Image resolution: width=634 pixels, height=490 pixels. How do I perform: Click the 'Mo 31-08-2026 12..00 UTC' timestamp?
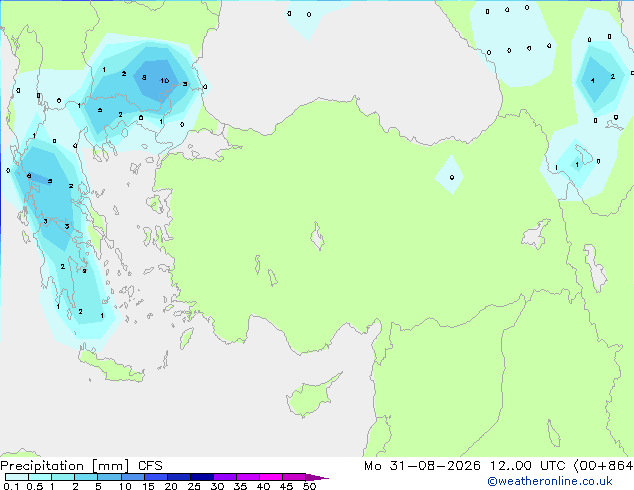coord(465,466)
